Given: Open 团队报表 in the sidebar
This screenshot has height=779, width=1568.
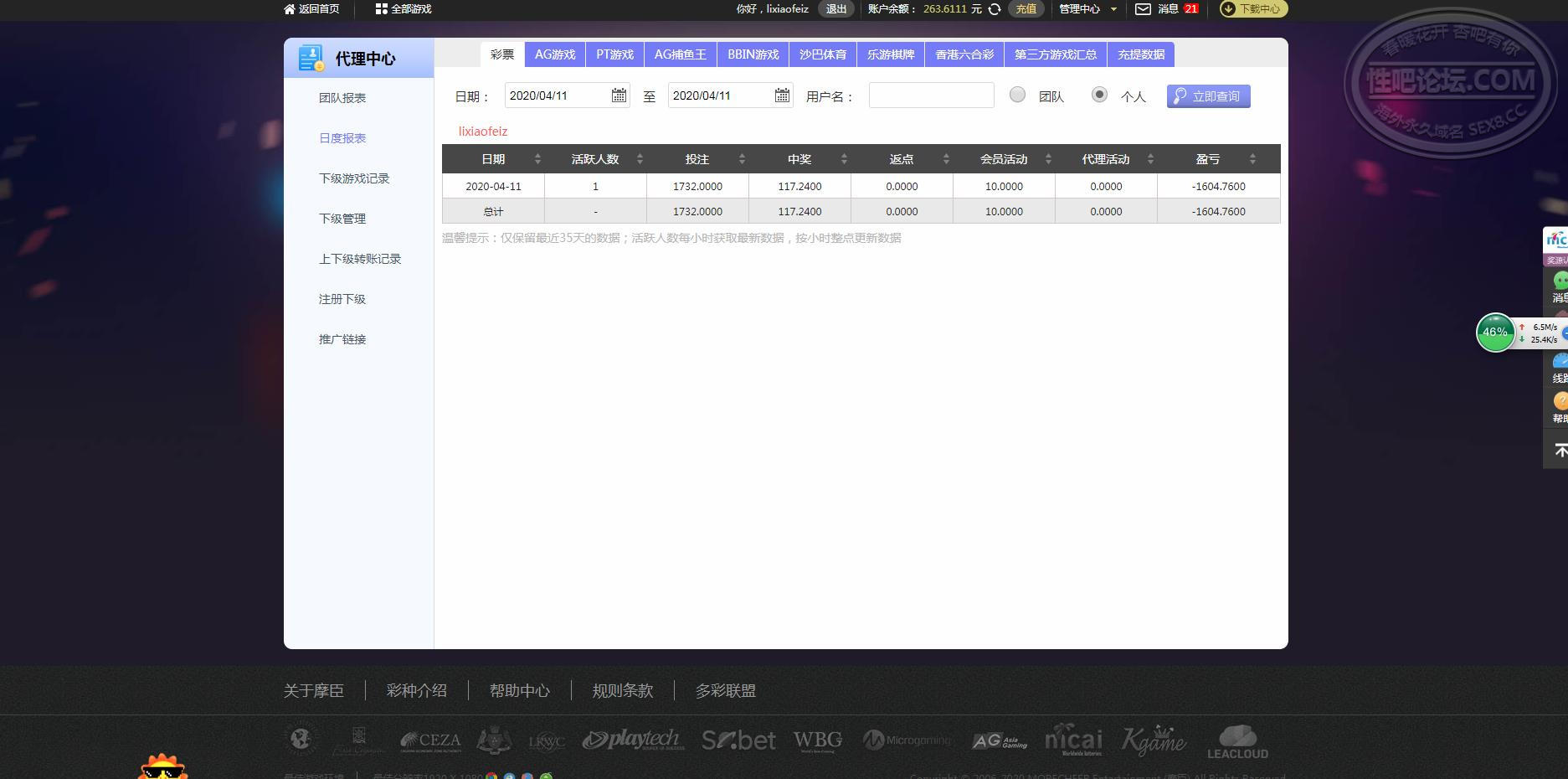Looking at the screenshot, I should click(342, 98).
